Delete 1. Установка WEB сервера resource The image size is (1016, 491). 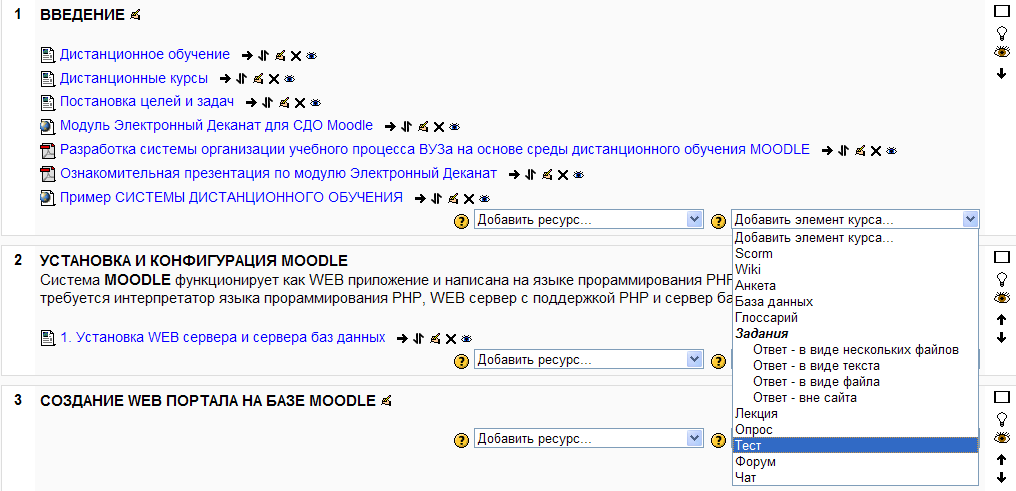(x=451, y=339)
